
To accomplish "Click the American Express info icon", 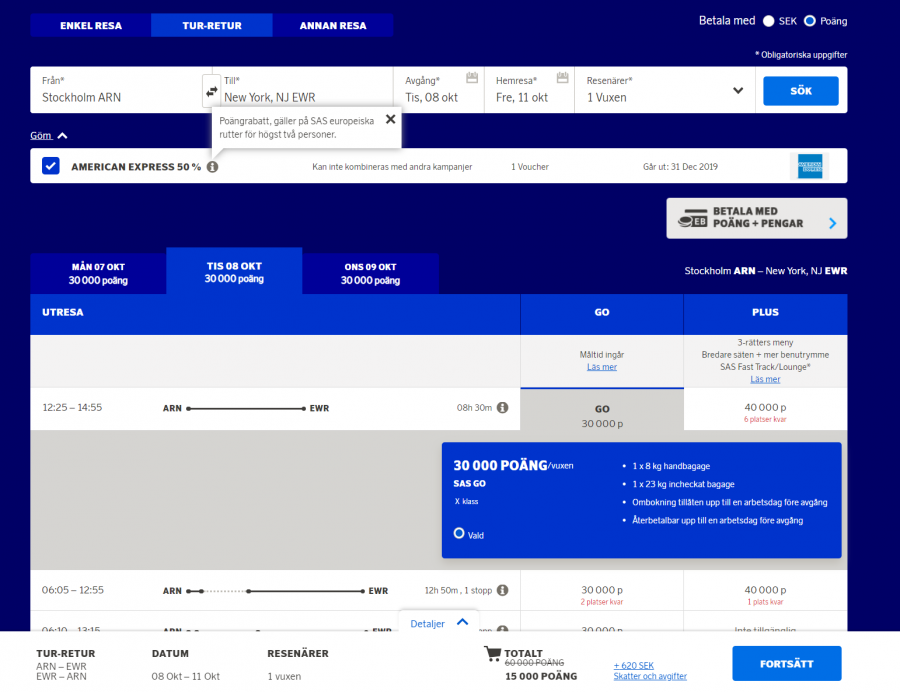I will pos(212,167).
